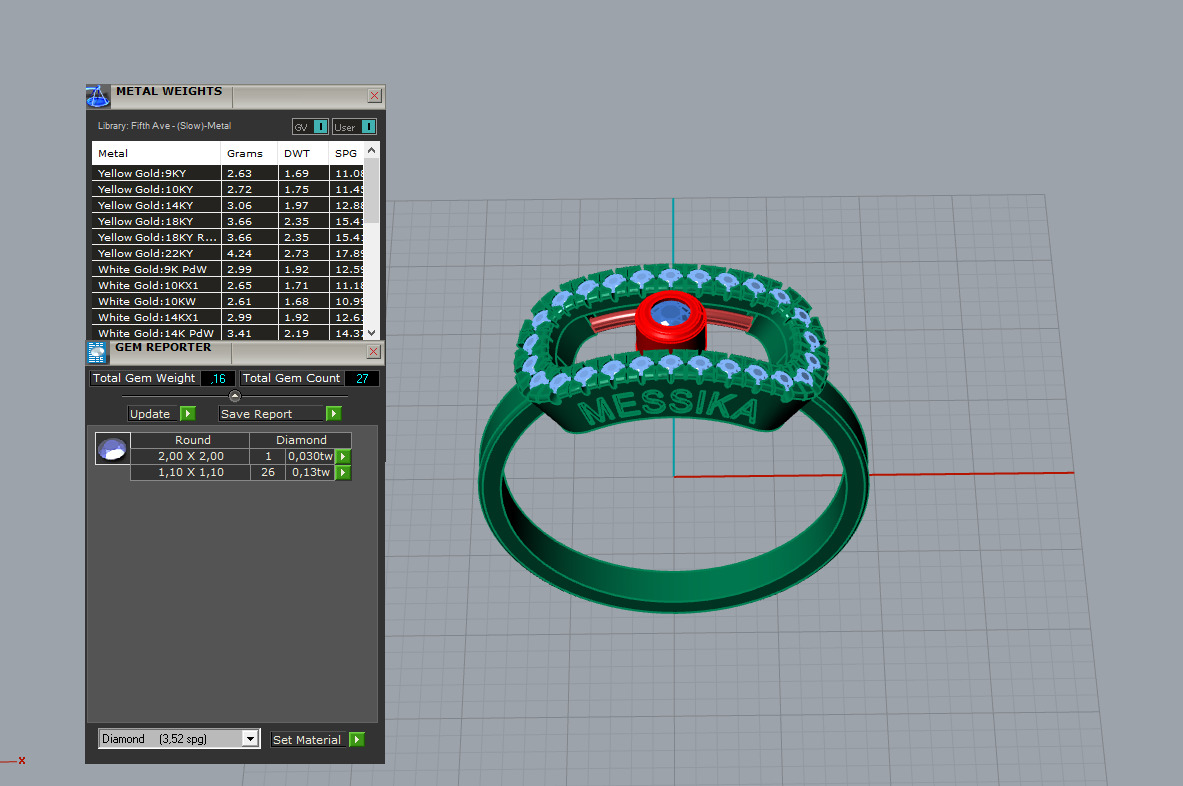
Task: Click the Total Gem Weight value ,16
Action: [x=218, y=379]
